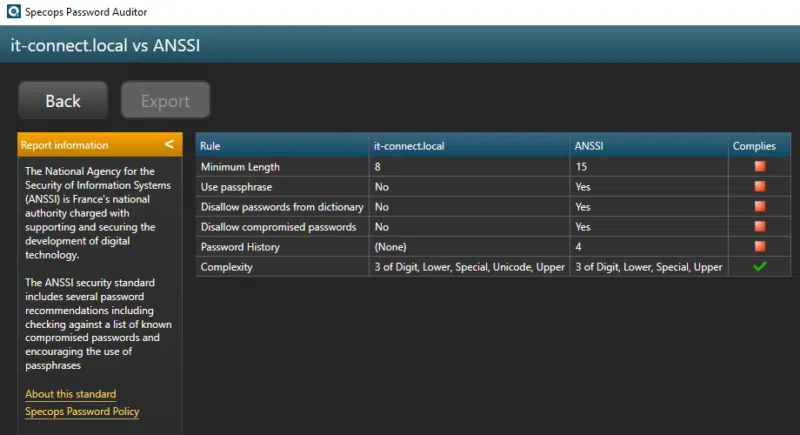Sort by the Complies column header

tap(759, 146)
